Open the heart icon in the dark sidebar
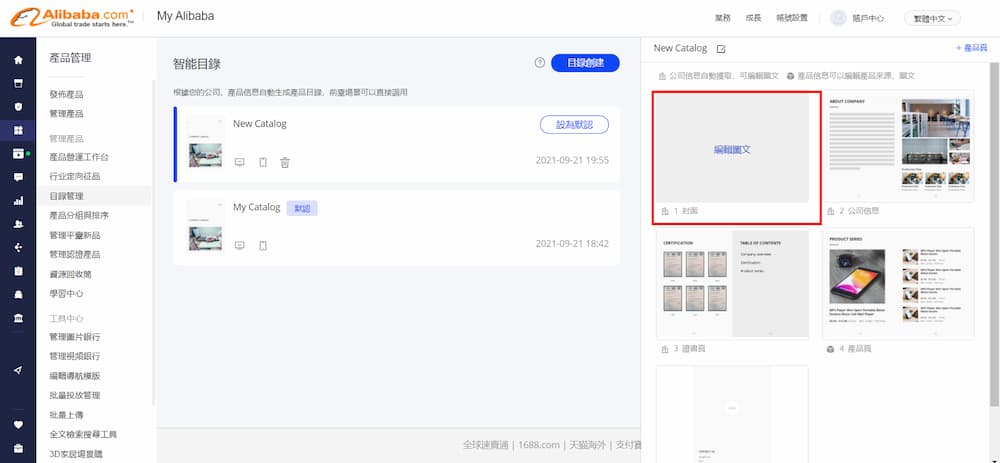Image resolution: width=1000 pixels, height=463 pixels. pyautogui.click(x=18, y=425)
